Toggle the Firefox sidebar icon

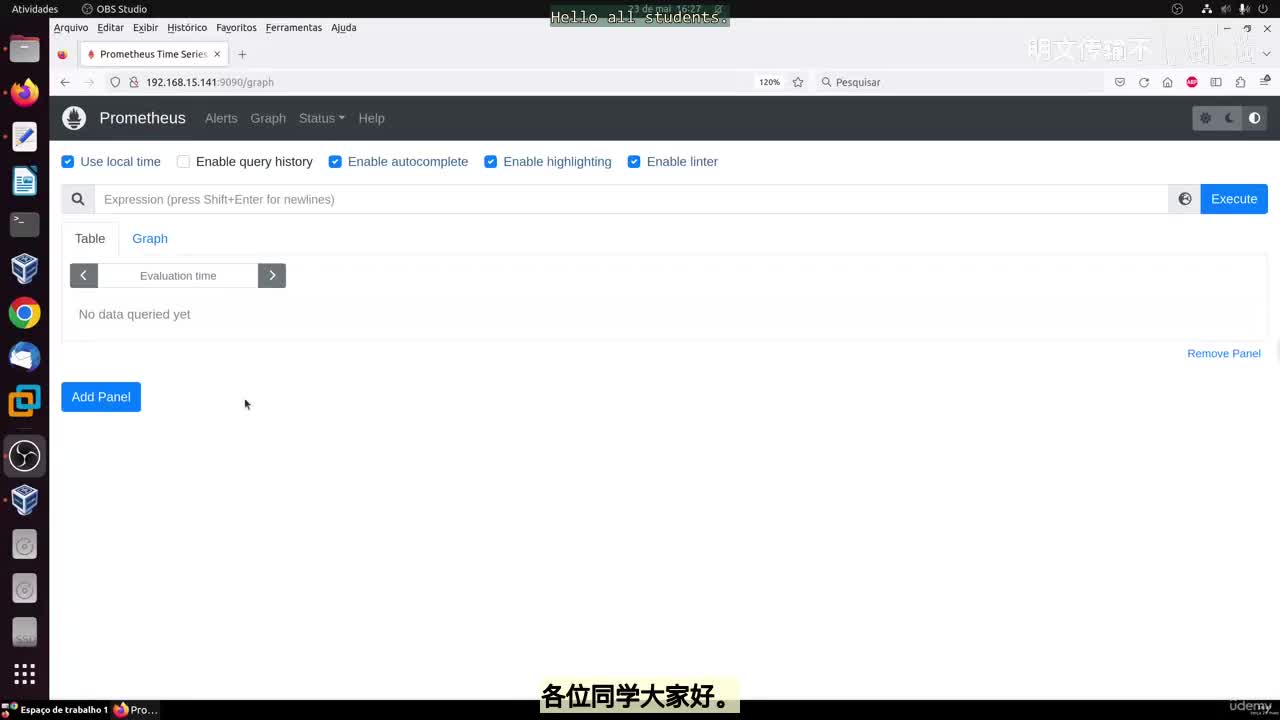tap(1216, 82)
